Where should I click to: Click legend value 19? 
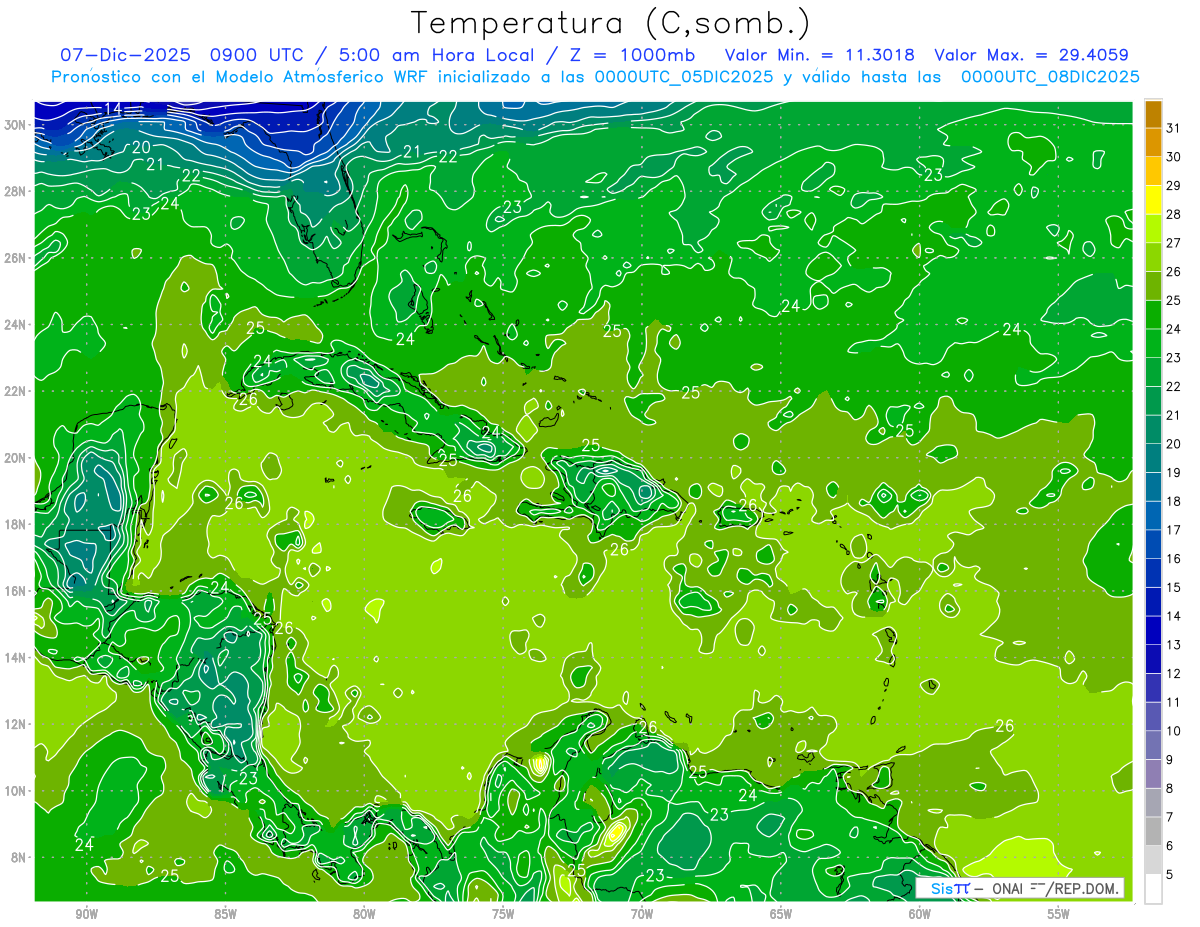coord(1173,472)
